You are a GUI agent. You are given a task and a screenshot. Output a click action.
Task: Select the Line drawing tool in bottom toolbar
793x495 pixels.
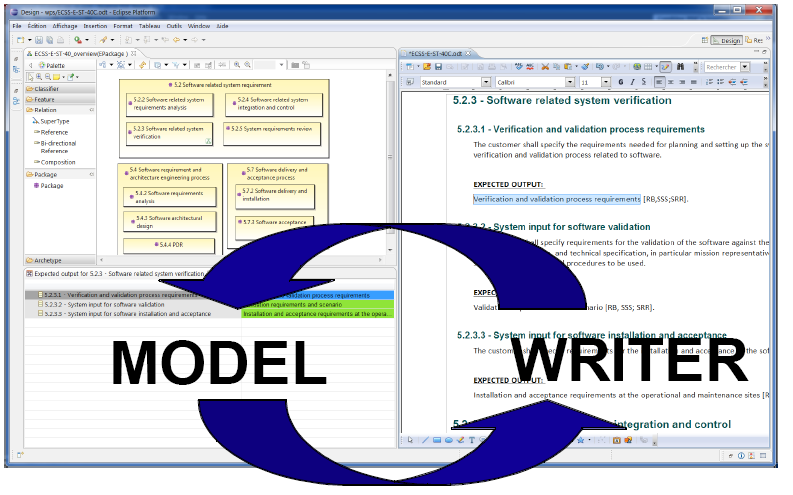pos(425,440)
